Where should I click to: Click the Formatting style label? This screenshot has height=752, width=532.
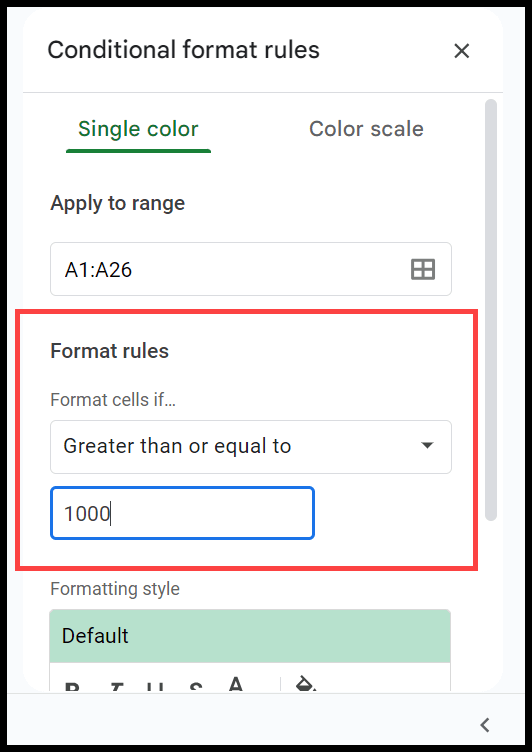point(115,589)
